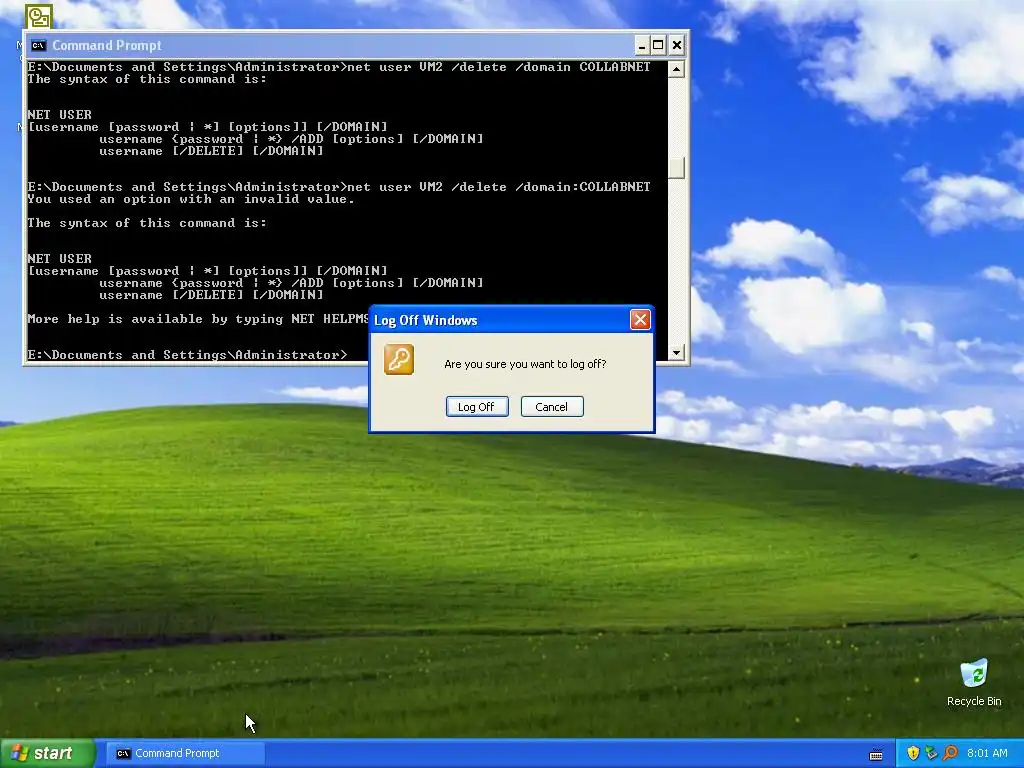Click the Command Prompt vertical scrollbar thumb

point(676,168)
